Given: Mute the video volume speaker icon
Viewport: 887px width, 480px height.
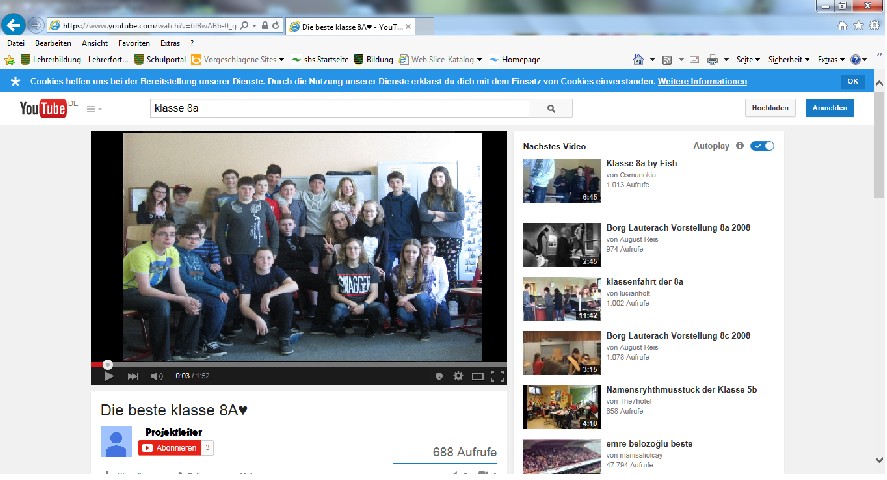Looking at the screenshot, I should (156, 376).
